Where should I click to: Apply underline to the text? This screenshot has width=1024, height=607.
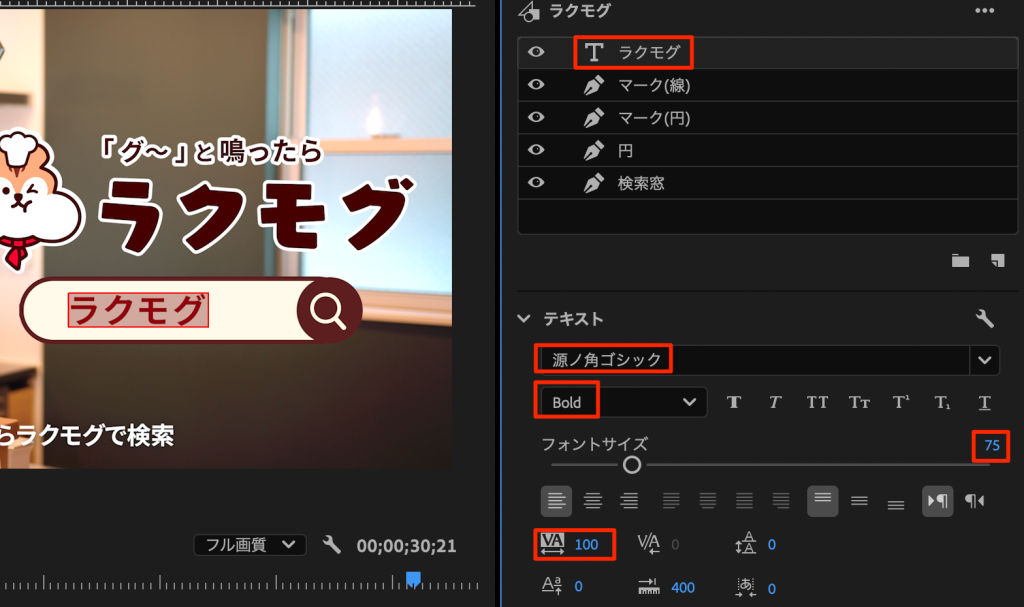(984, 402)
